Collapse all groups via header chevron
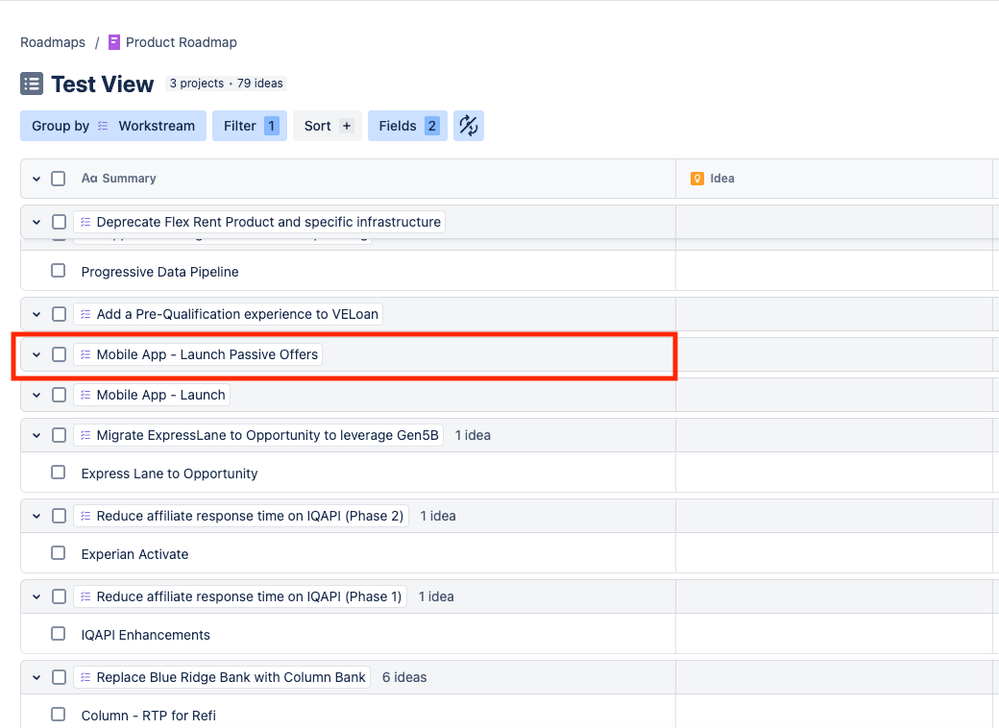Viewport: 999px width, 728px height. coord(36,179)
